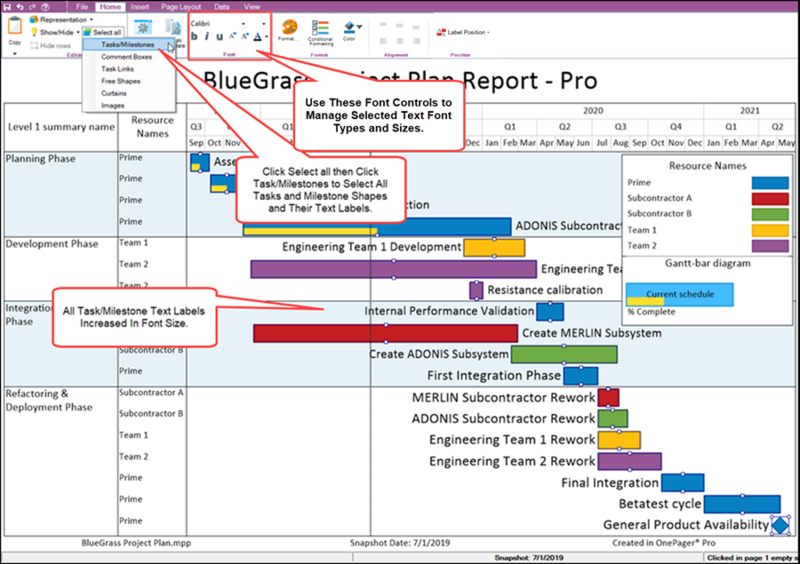The image size is (800, 564).
Task: Click the increase font size icon
Action: click(x=244, y=36)
